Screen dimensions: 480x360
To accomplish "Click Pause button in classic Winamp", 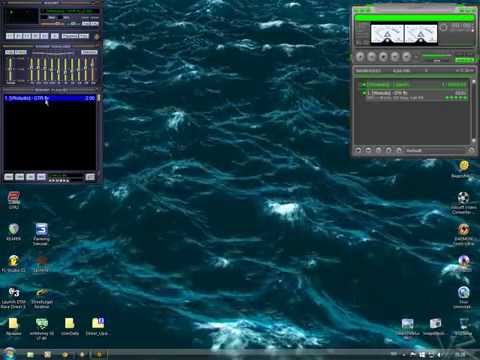I will (x=27, y=36).
